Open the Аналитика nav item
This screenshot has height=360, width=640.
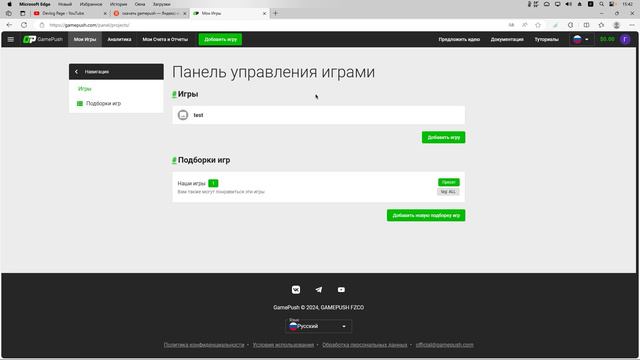point(119,39)
